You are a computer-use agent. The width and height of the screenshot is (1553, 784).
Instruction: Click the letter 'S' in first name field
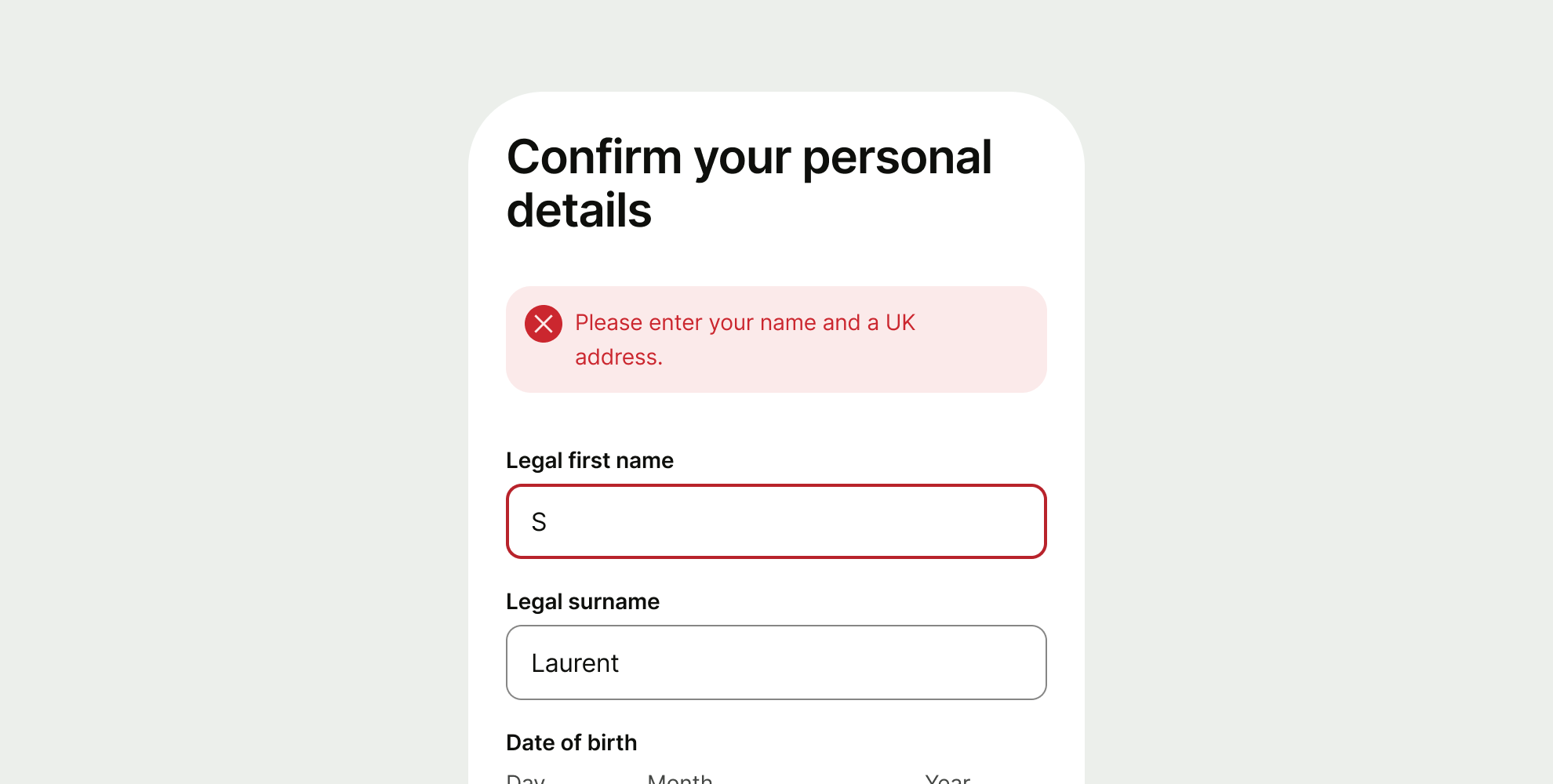(x=539, y=522)
